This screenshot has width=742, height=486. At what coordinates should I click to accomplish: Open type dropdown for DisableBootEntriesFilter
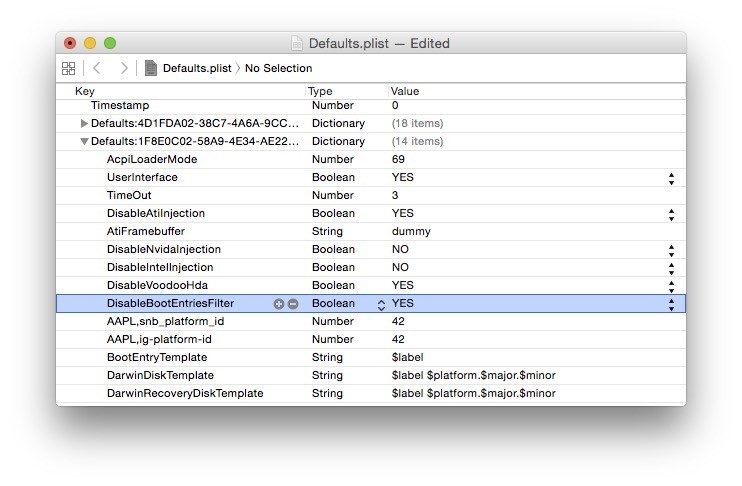tap(381, 304)
